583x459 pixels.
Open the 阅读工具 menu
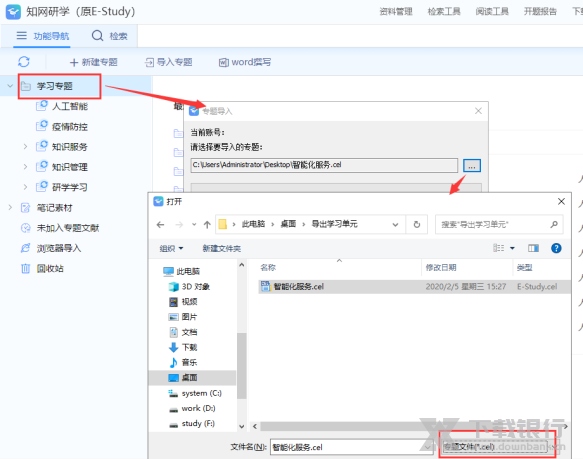point(492,12)
